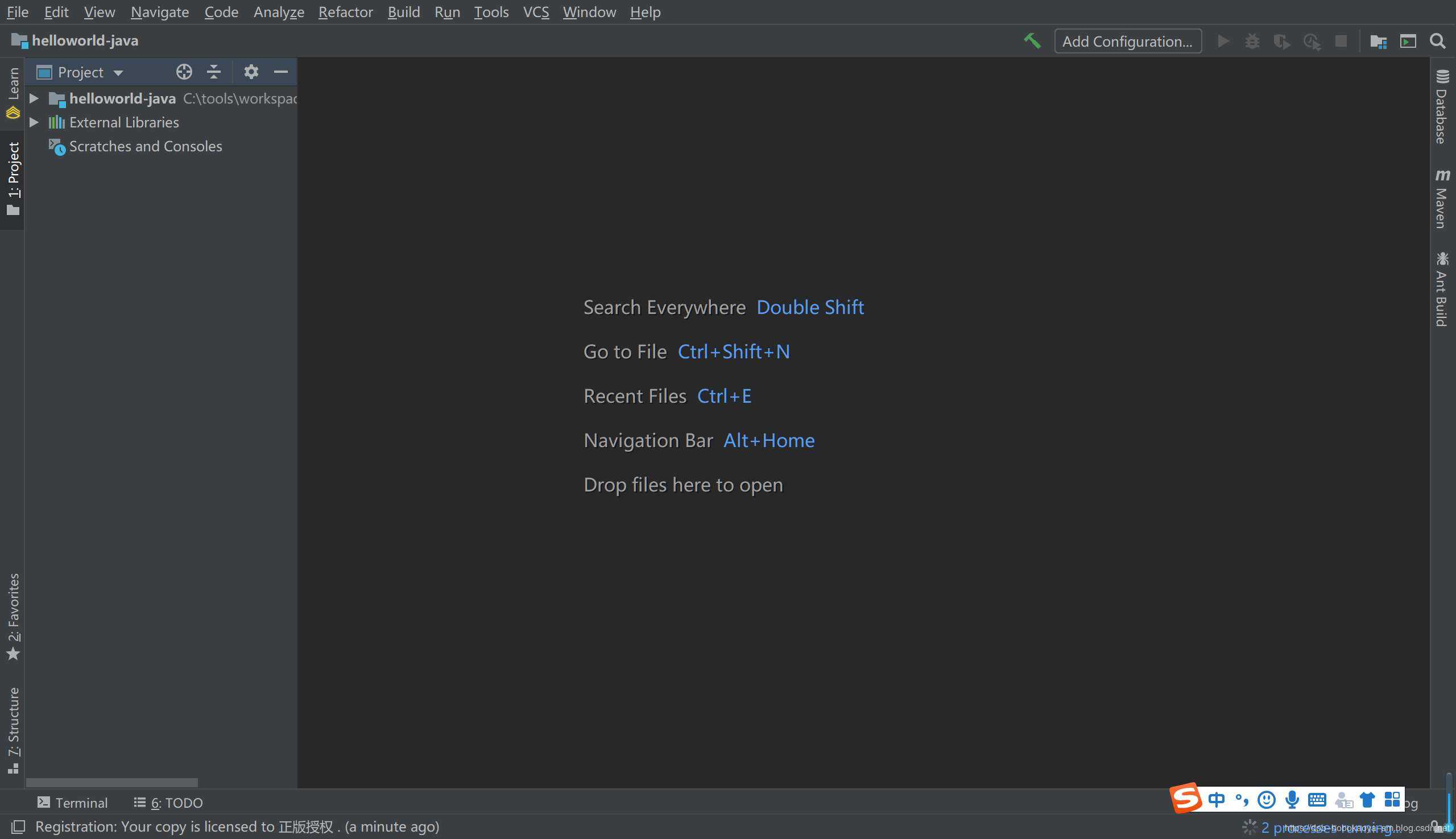Open the Refactor menu
This screenshot has width=1456, height=839.
pos(344,11)
